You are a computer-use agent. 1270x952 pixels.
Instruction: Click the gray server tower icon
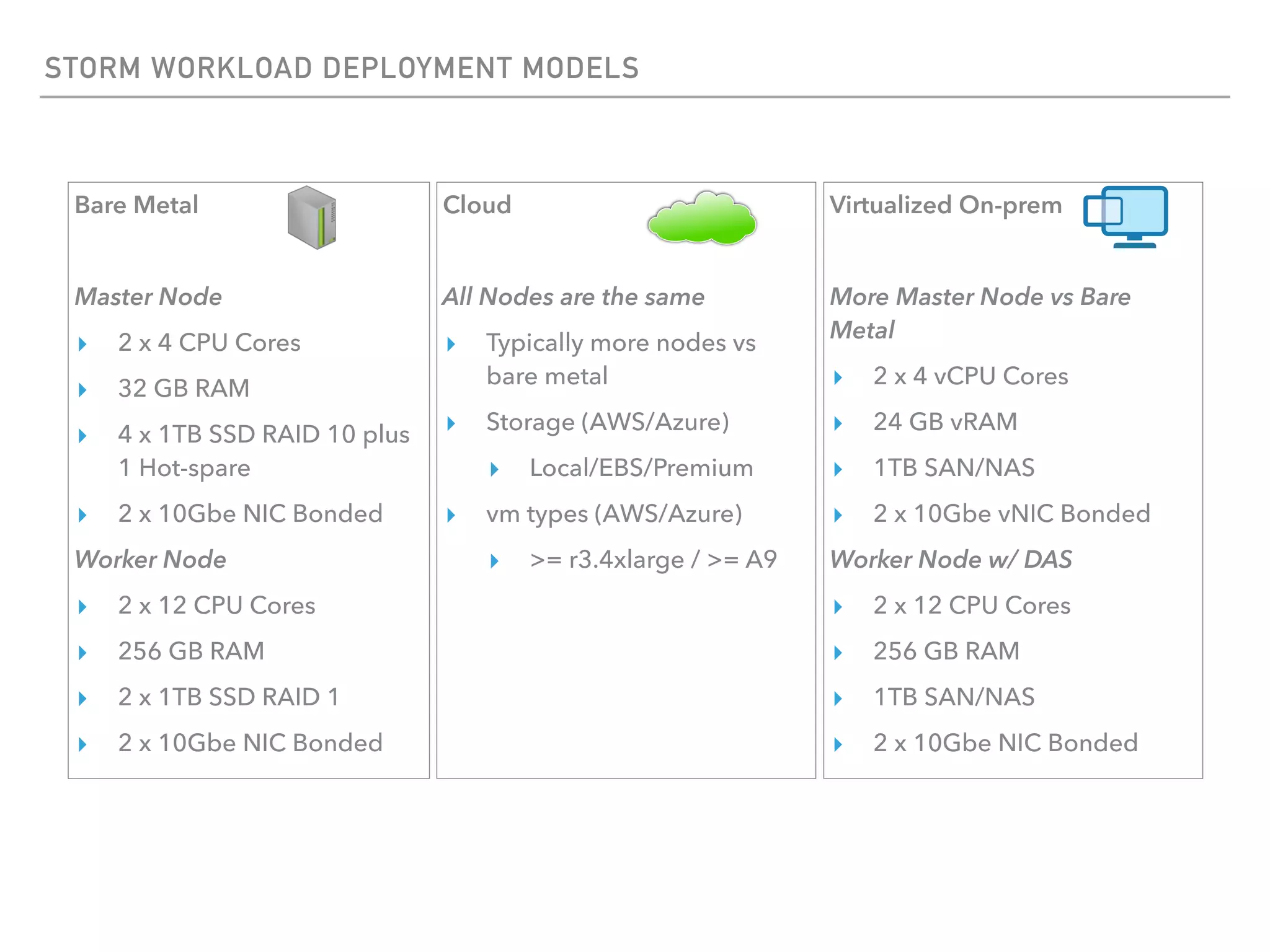point(311,217)
